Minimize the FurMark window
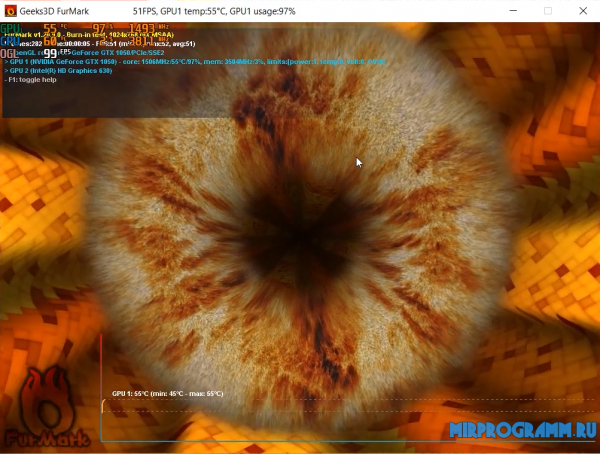 pyautogui.click(x=513, y=11)
